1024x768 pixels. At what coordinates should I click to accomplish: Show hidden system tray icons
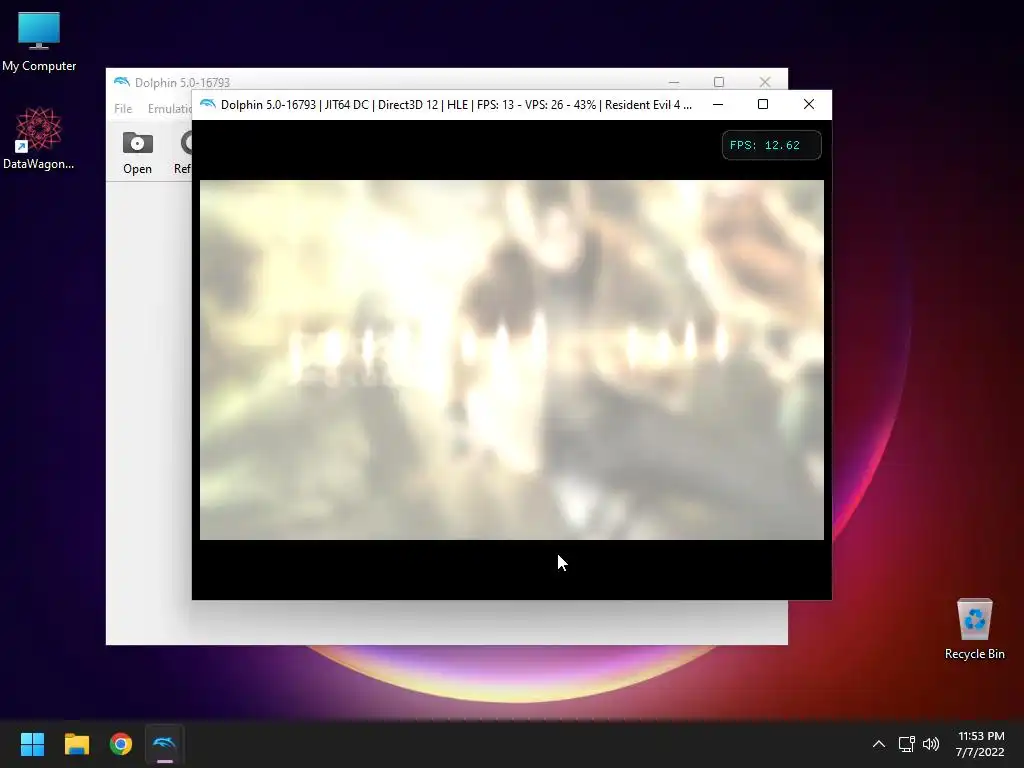tap(879, 744)
